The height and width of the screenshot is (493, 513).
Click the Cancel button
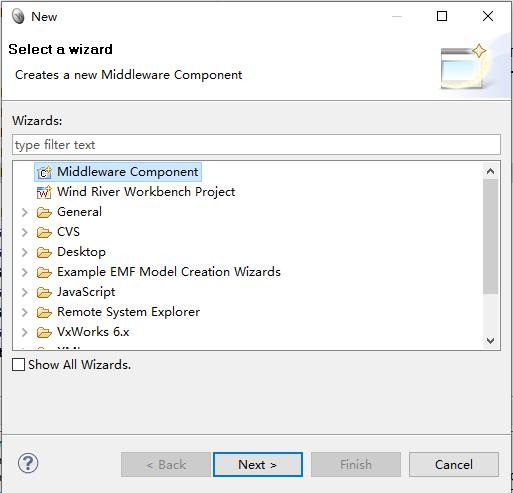point(454,464)
